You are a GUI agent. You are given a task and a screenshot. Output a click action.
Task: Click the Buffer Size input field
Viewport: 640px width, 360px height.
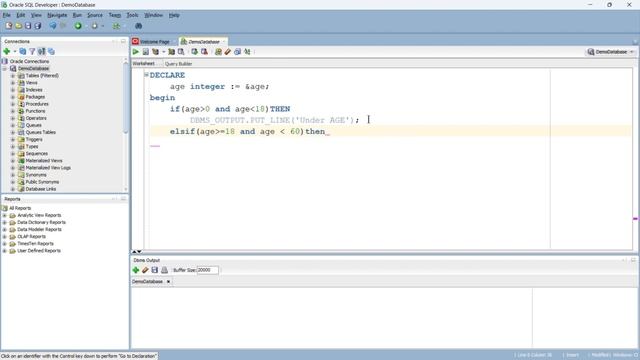click(207, 270)
